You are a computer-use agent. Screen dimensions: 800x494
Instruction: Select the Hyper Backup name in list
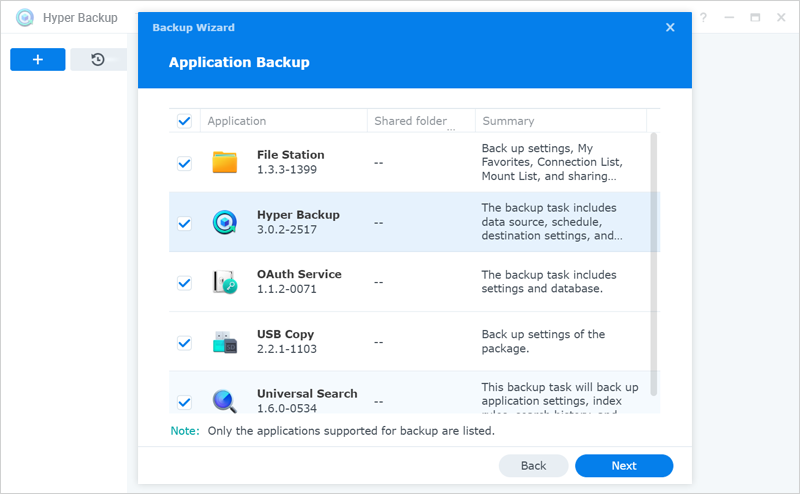(x=298, y=215)
